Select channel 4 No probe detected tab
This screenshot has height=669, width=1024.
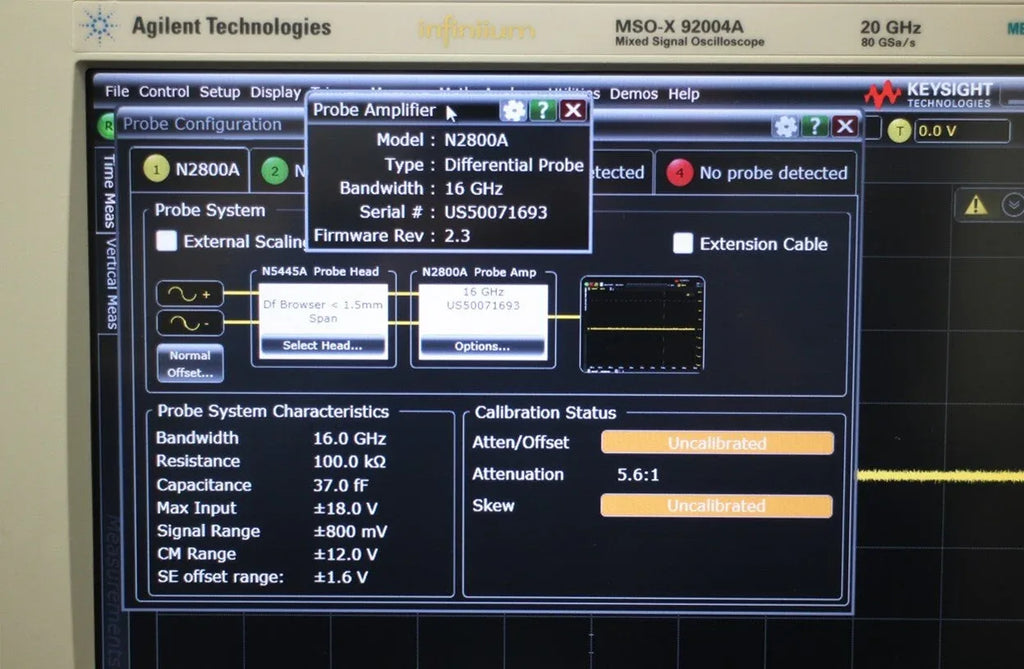pos(756,173)
